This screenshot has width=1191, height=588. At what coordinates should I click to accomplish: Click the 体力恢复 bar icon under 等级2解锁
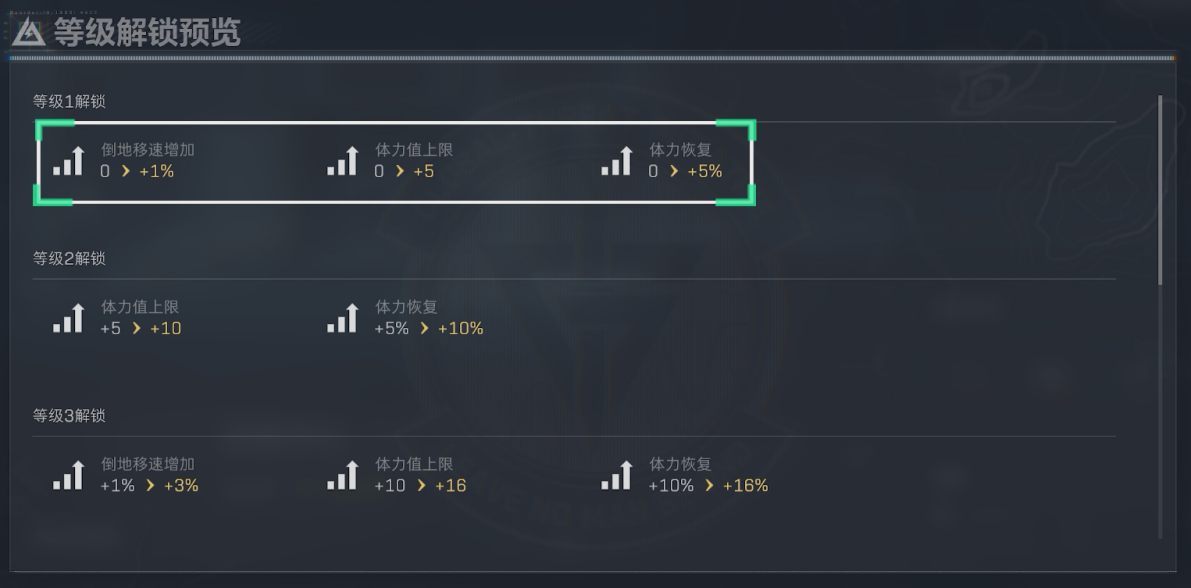(x=342, y=318)
